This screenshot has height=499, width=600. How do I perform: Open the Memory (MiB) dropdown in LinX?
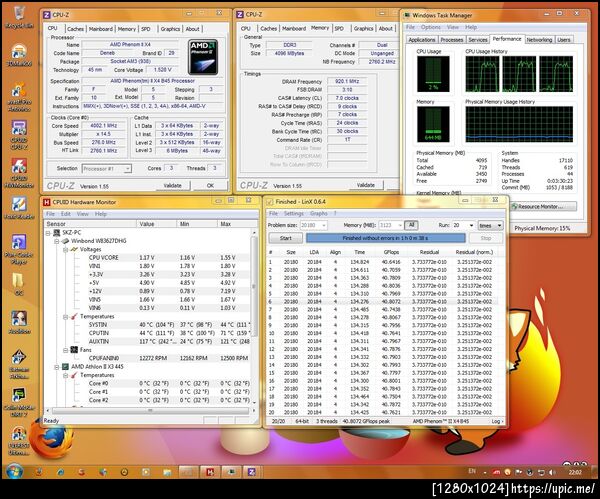click(x=391, y=225)
